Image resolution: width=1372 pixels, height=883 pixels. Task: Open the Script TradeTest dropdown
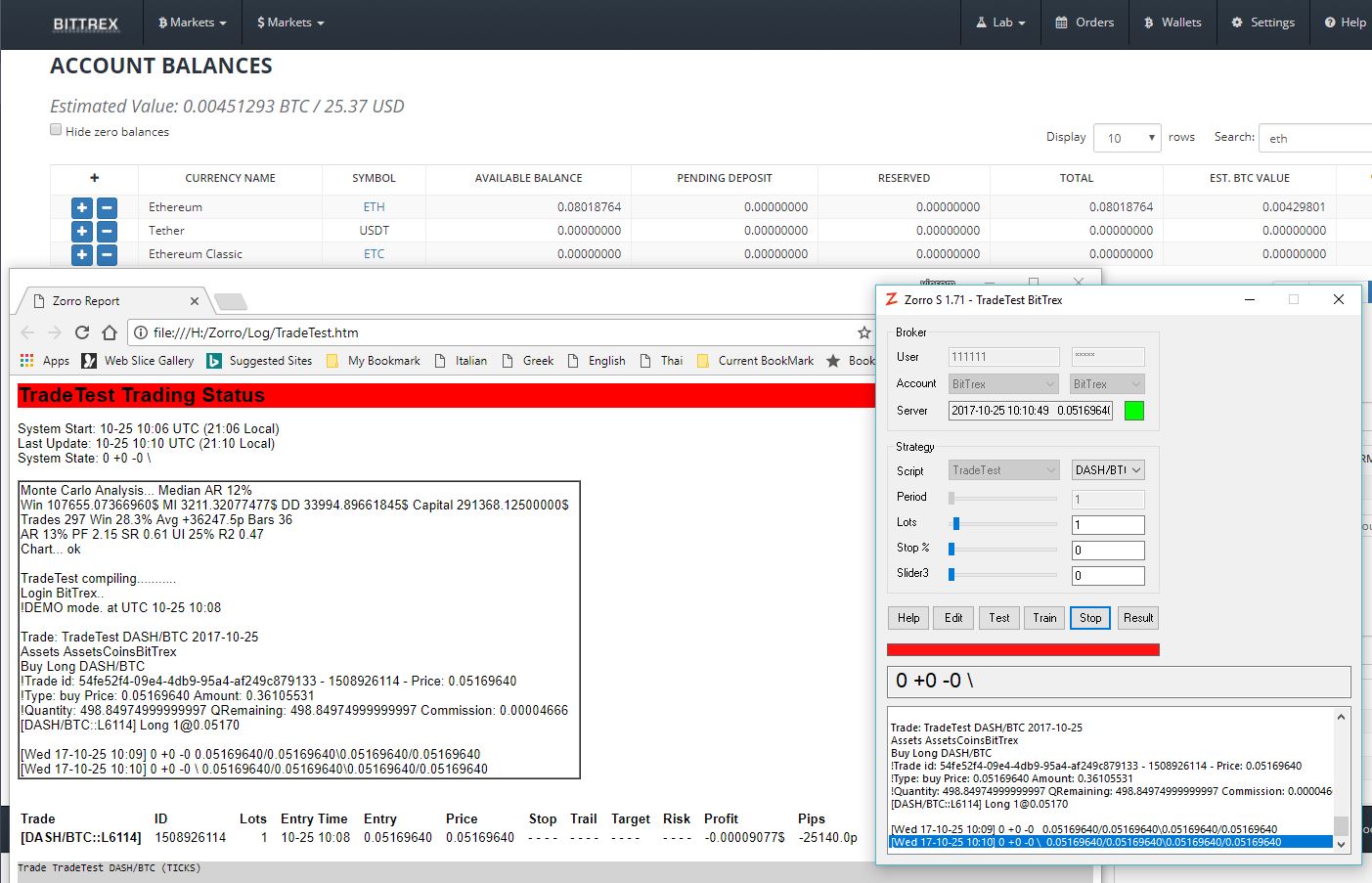1003,470
